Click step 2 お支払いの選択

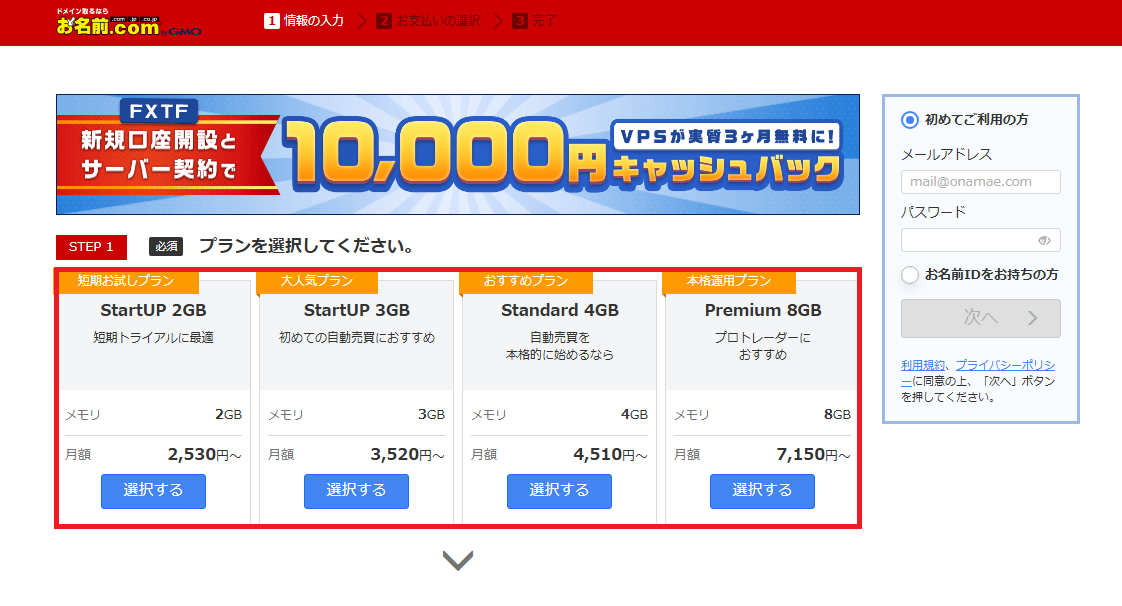[x=429, y=21]
